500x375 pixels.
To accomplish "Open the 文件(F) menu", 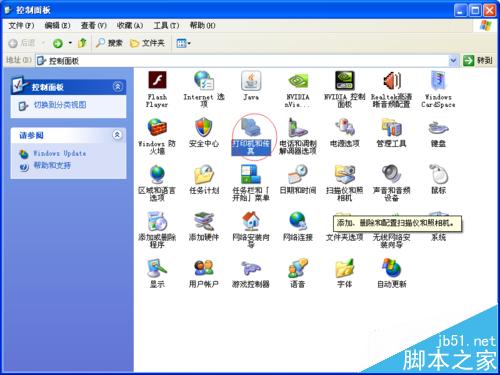I will tap(21, 25).
